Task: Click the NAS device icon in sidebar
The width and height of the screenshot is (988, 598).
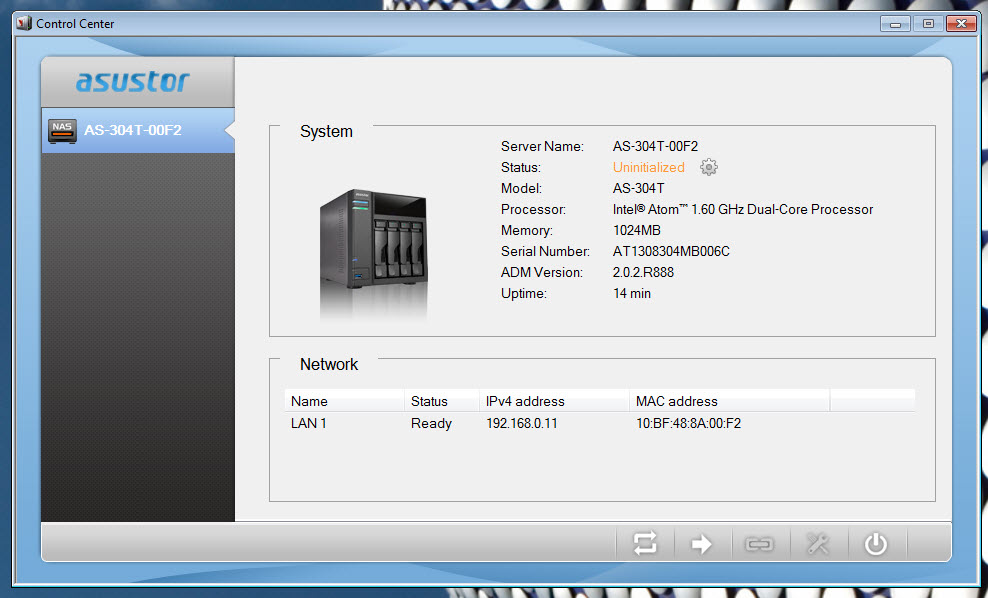Action: 62,130
